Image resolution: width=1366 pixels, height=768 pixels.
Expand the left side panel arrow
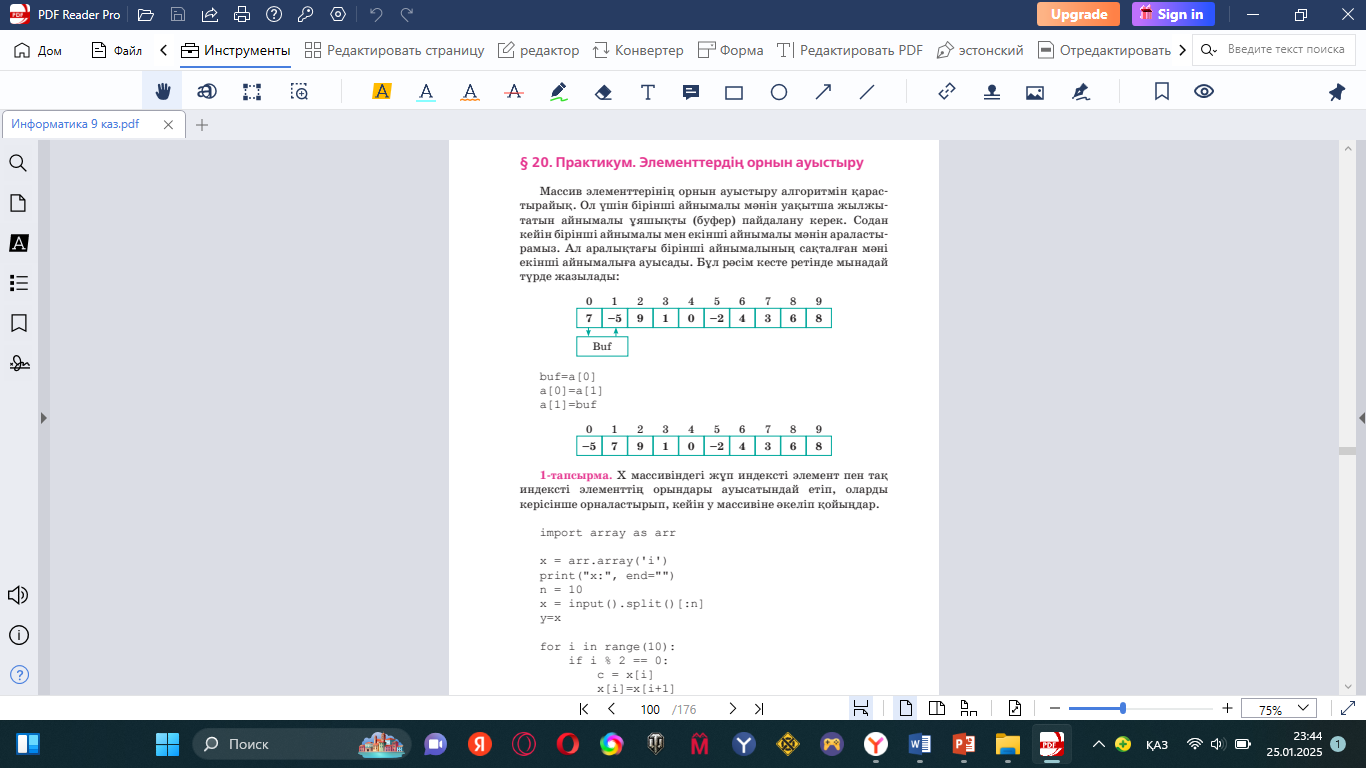pos(43,418)
